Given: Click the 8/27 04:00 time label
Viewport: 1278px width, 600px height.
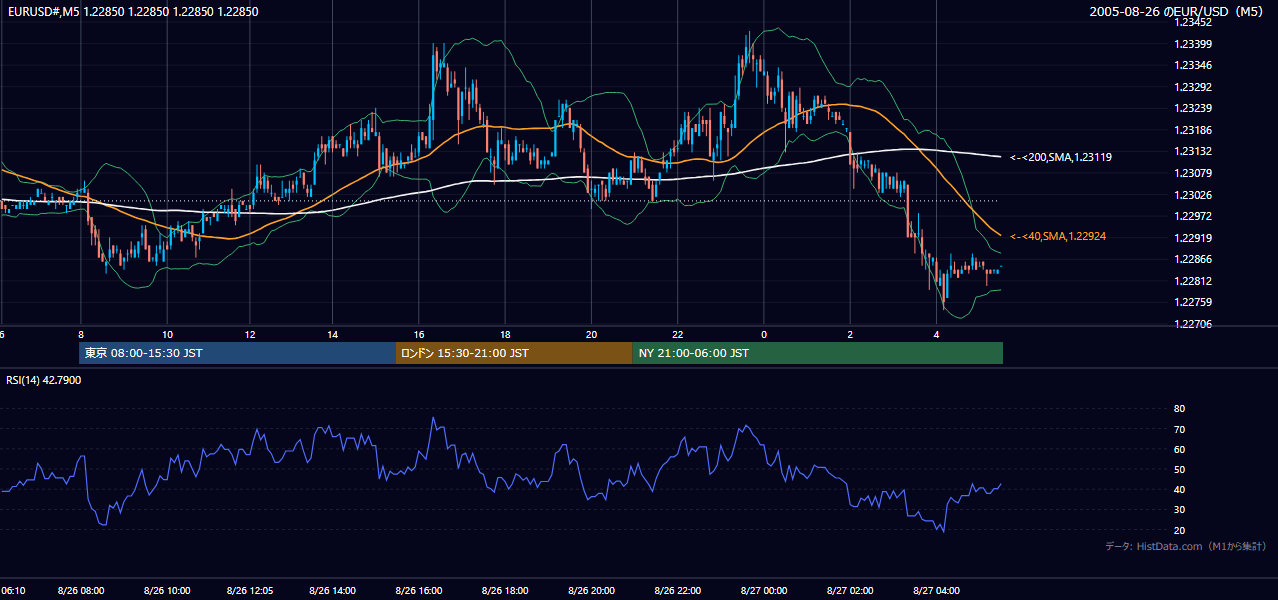Looking at the screenshot, I should click(937, 591).
